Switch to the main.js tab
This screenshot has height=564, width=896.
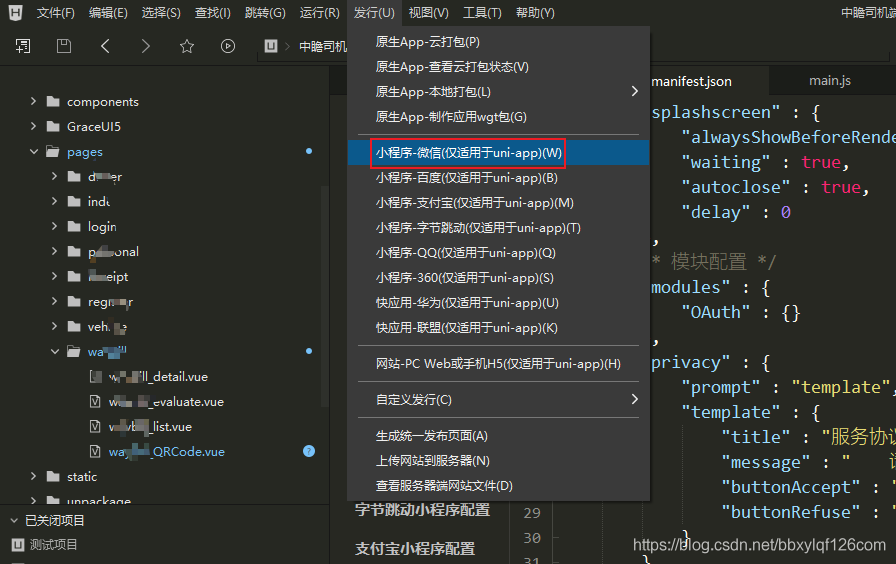(830, 81)
